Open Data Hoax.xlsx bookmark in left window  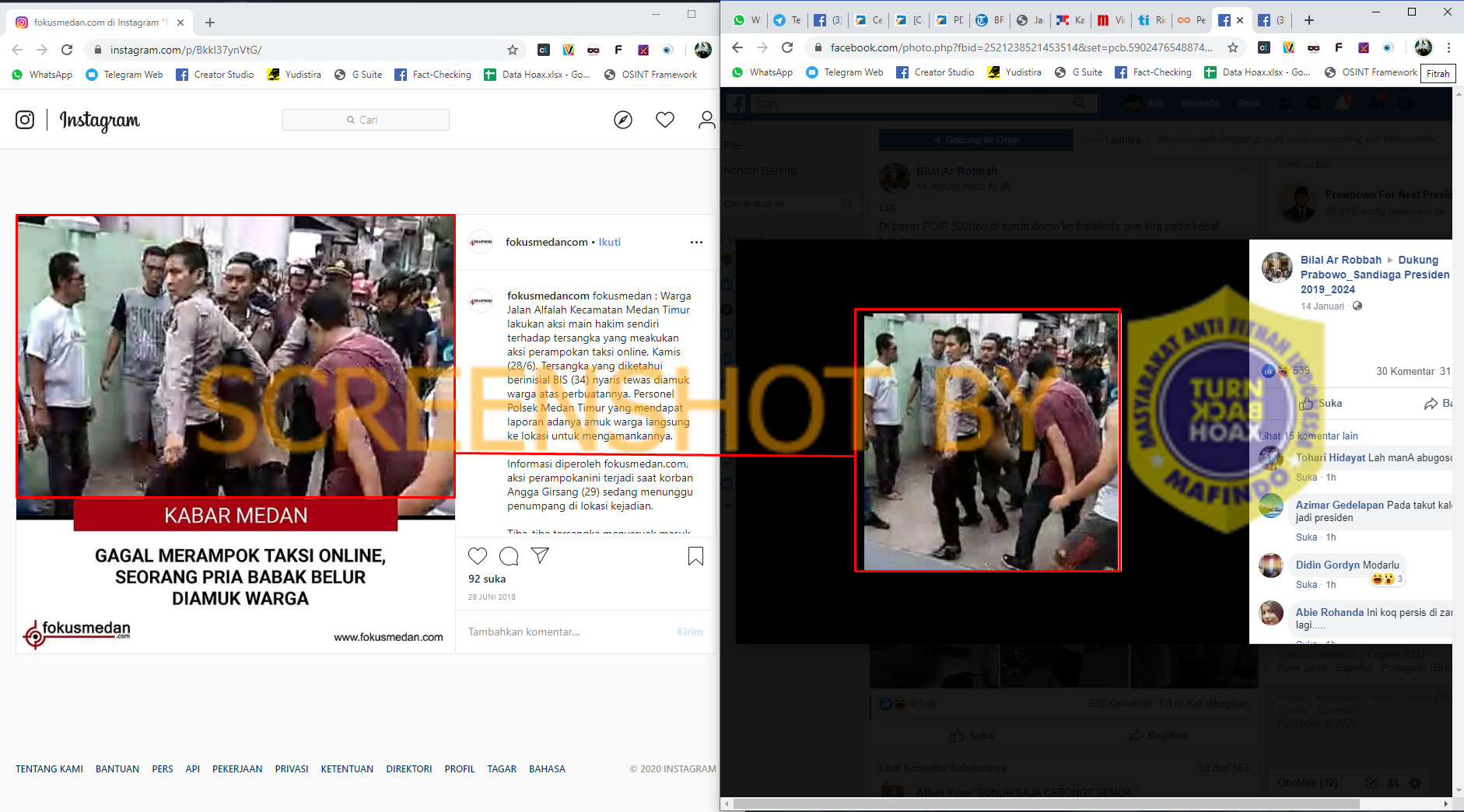pos(537,75)
